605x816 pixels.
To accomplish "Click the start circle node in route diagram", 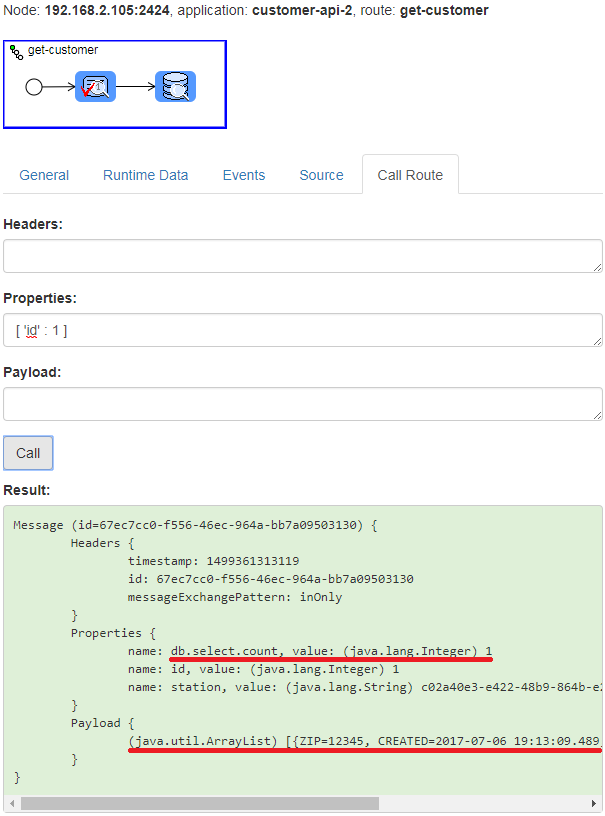I will pyautogui.click(x=34, y=87).
